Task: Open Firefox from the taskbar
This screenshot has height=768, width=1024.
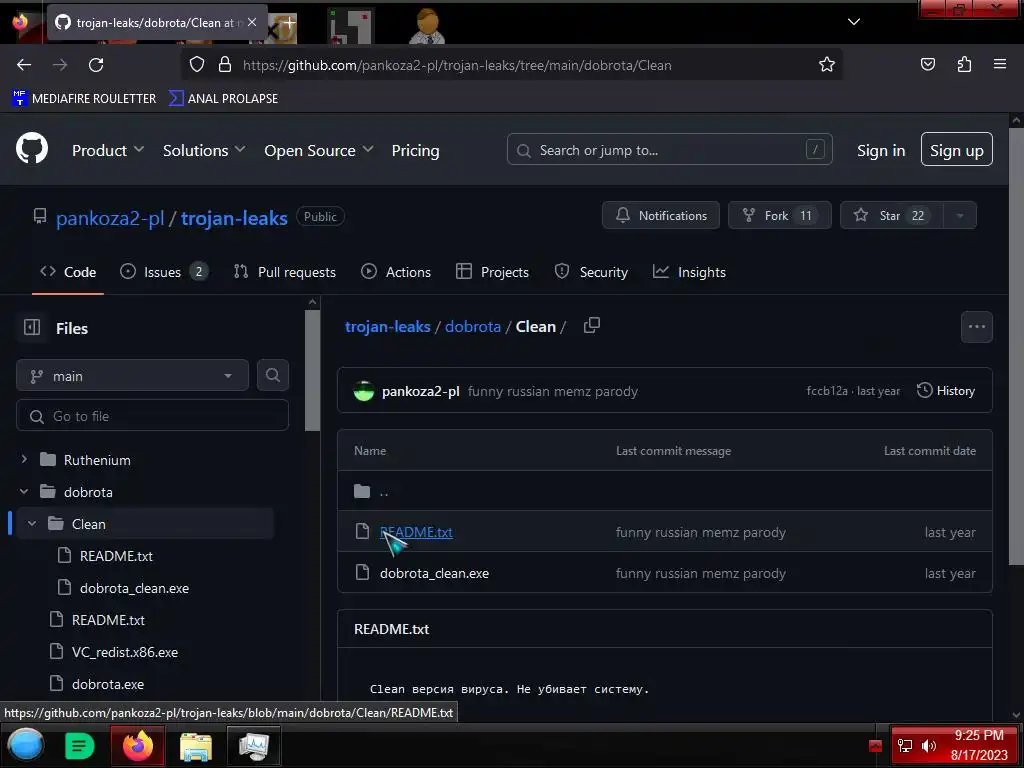Action: [x=138, y=745]
